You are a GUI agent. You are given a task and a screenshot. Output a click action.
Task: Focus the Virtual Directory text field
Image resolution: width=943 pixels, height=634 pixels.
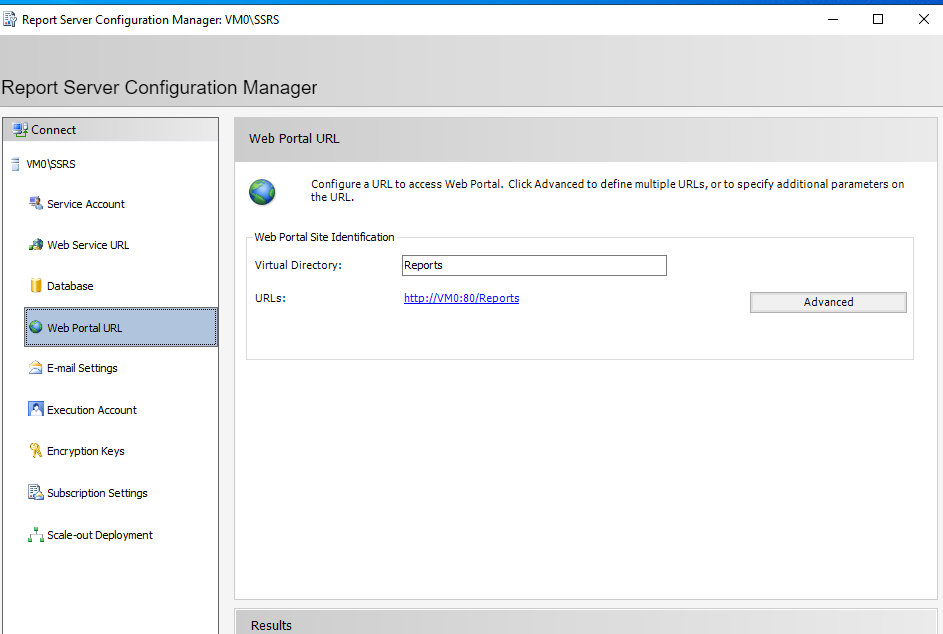(534, 265)
